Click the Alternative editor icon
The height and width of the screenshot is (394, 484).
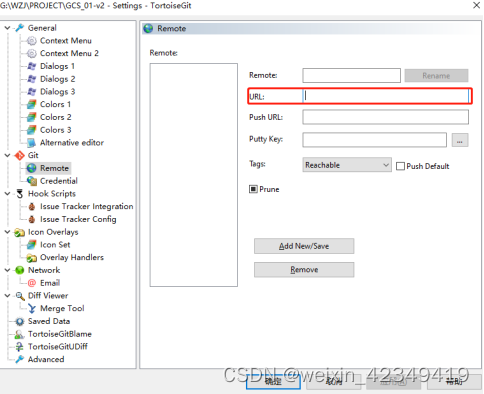coord(32,143)
